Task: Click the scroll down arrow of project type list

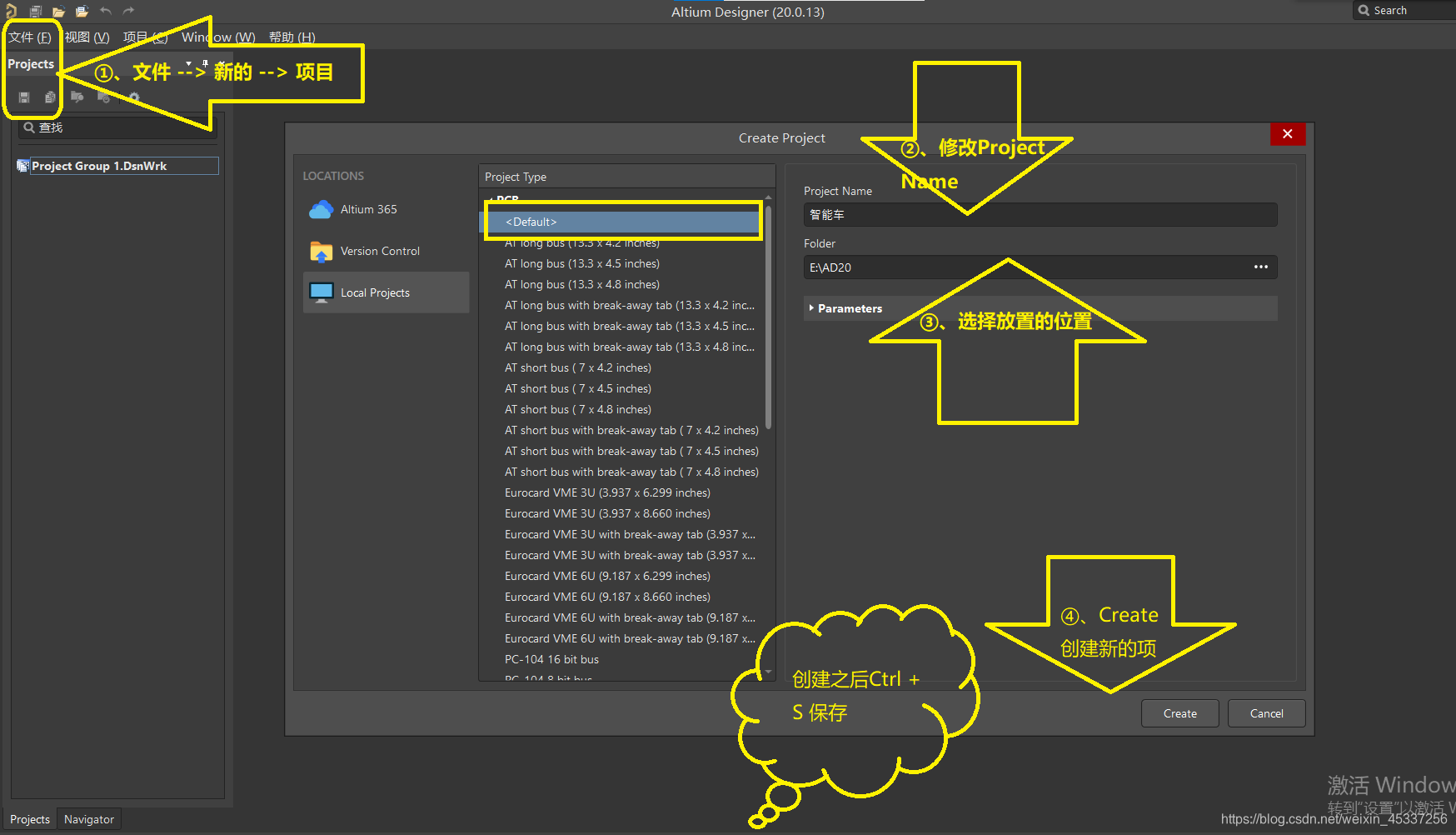Action: 768,672
